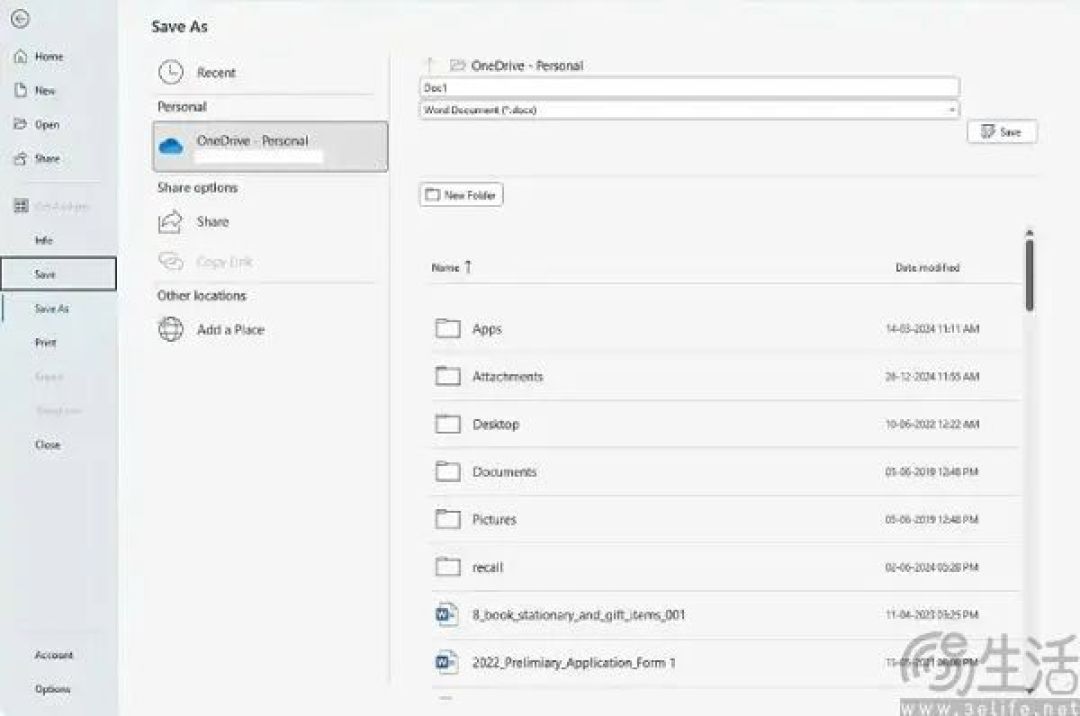This screenshot has width=1080, height=716.
Task: Select the Save menu item
Action: point(59,274)
